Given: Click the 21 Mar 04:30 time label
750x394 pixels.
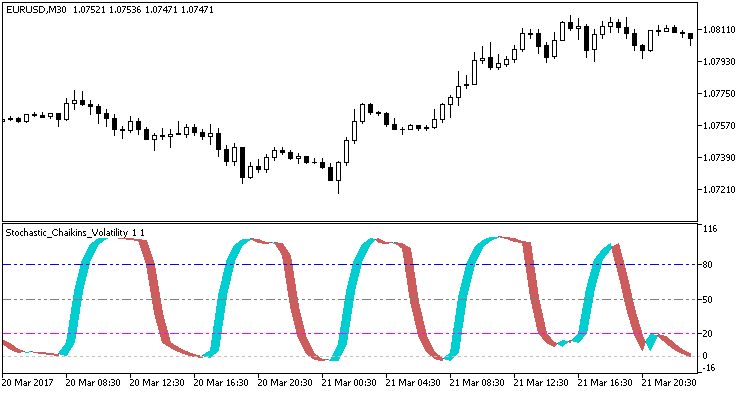Looking at the screenshot, I should tap(413, 383).
